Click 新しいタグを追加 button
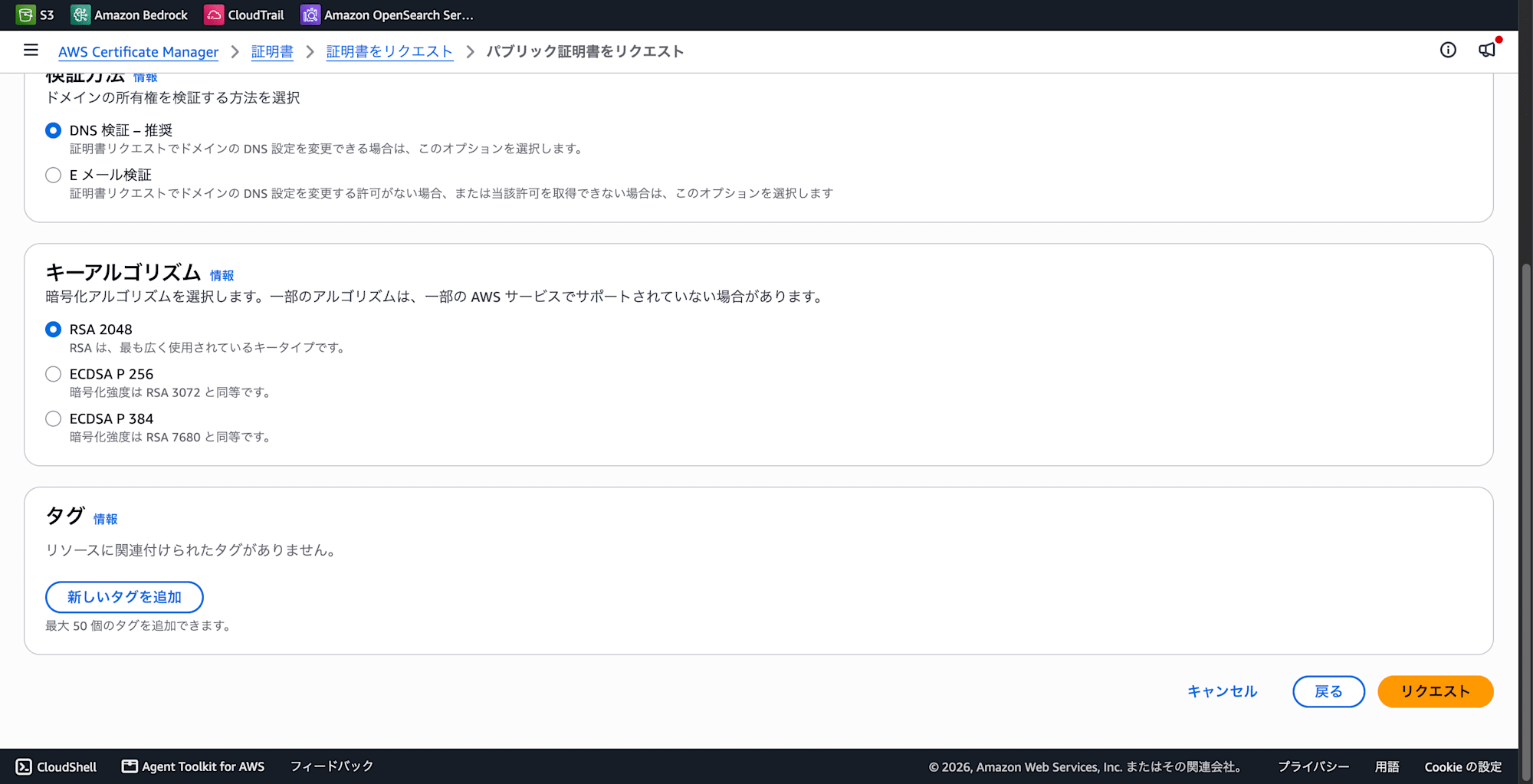The height and width of the screenshot is (784, 1533). click(124, 597)
